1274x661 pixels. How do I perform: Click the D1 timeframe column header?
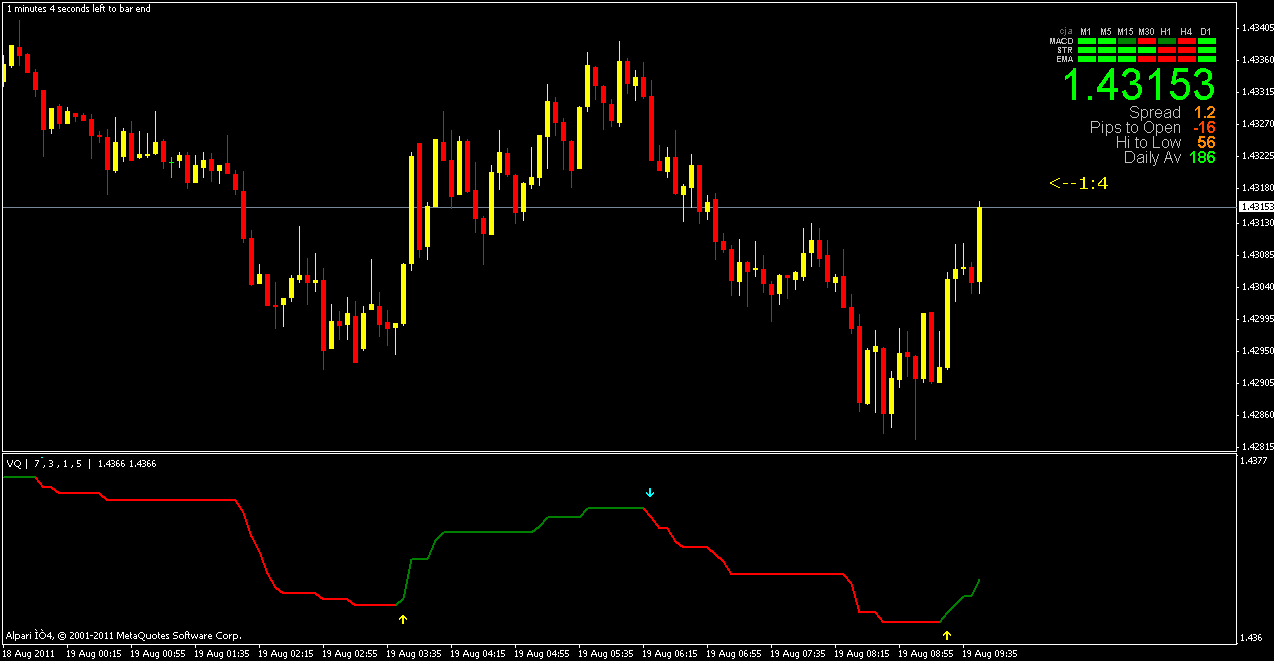(1206, 32)
